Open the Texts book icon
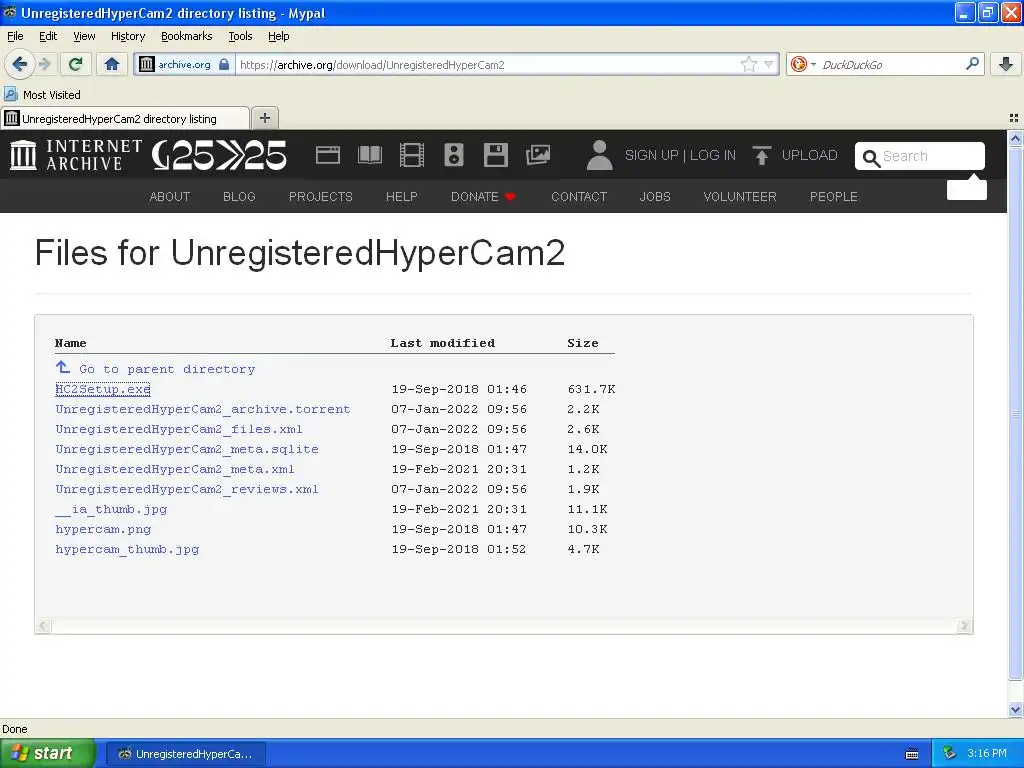Viewport: 1024px width, 768px height. [x=370, y=155]
